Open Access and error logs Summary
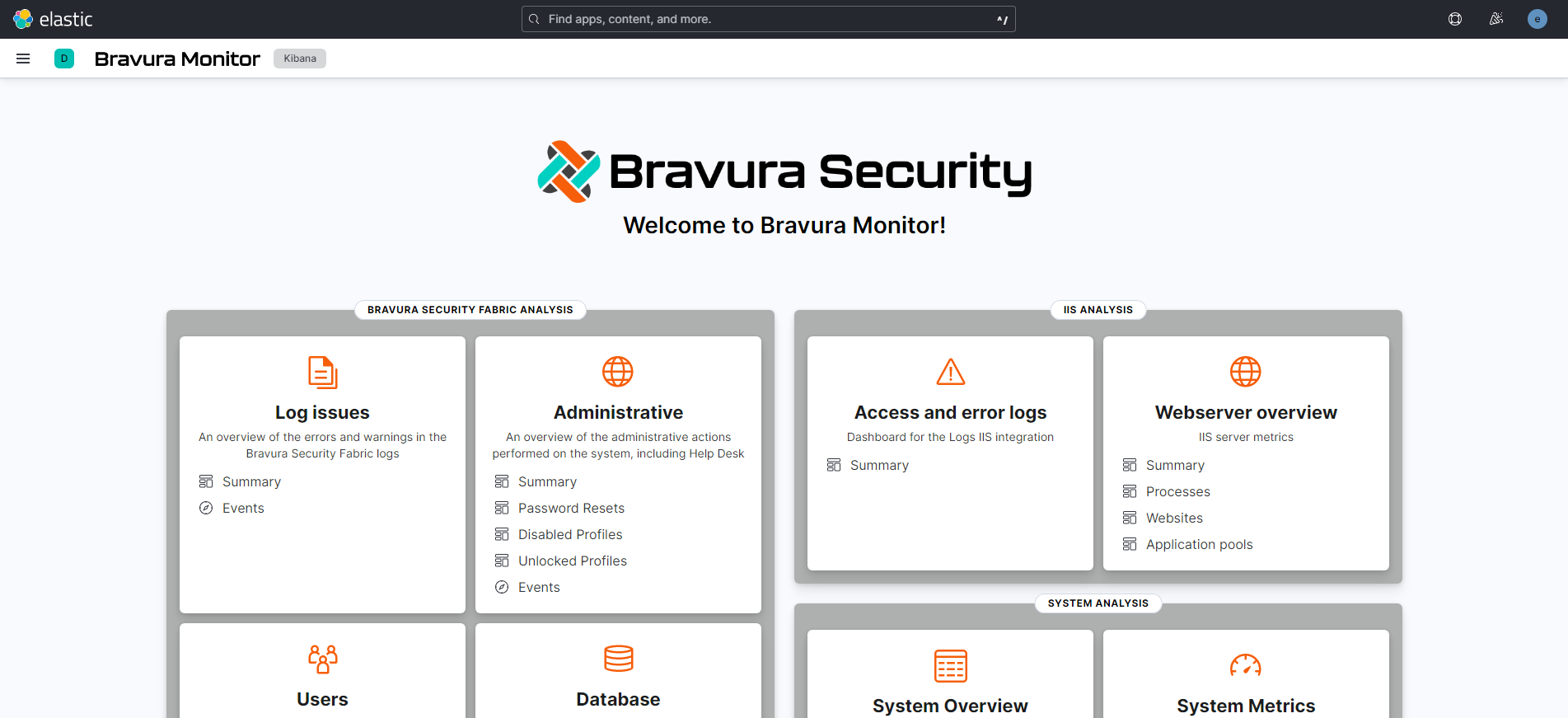The height and width of the screenshot is (718, 1568). pos(879,465)
